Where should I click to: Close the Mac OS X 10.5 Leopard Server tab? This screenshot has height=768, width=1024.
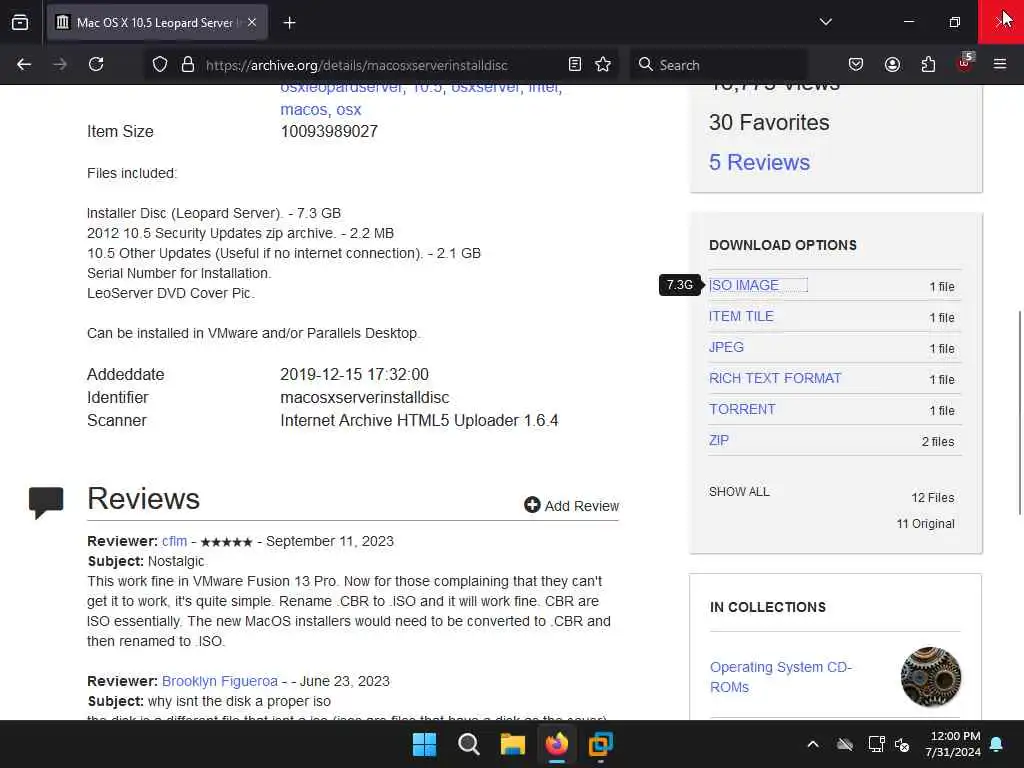coord(252,23)
